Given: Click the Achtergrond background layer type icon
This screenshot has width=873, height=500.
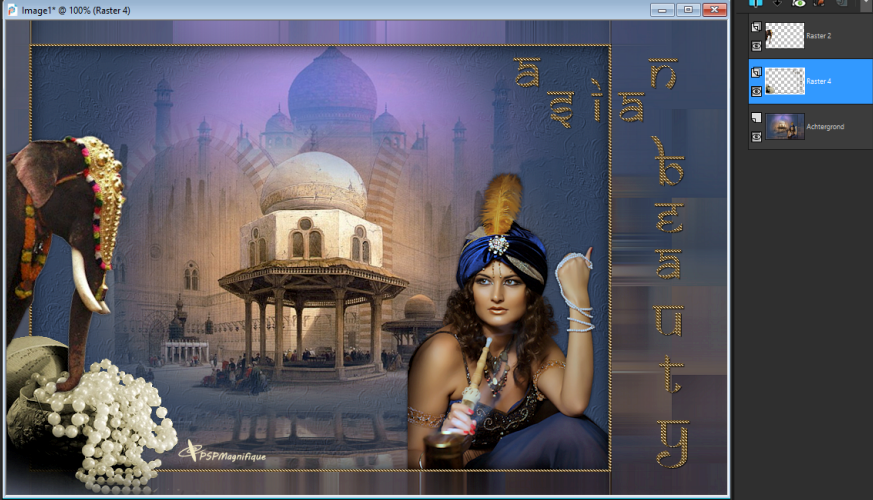Looking at the screenshot, I should pyautogui.click(x=756, y=118).
